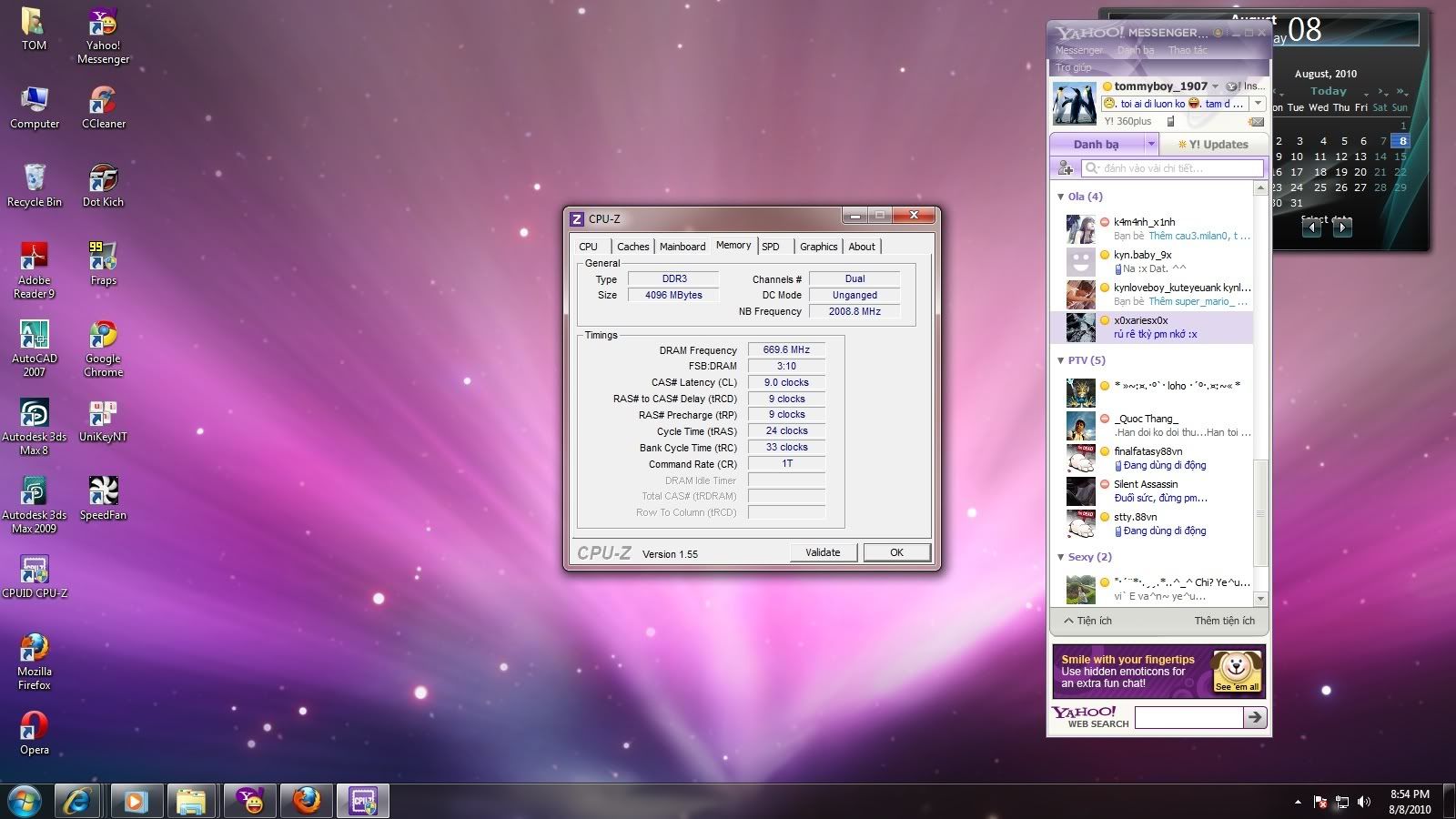Collapse the Ola (4) contact group
This screenshot has height=819, width=1456.
tap(1060, 197)
